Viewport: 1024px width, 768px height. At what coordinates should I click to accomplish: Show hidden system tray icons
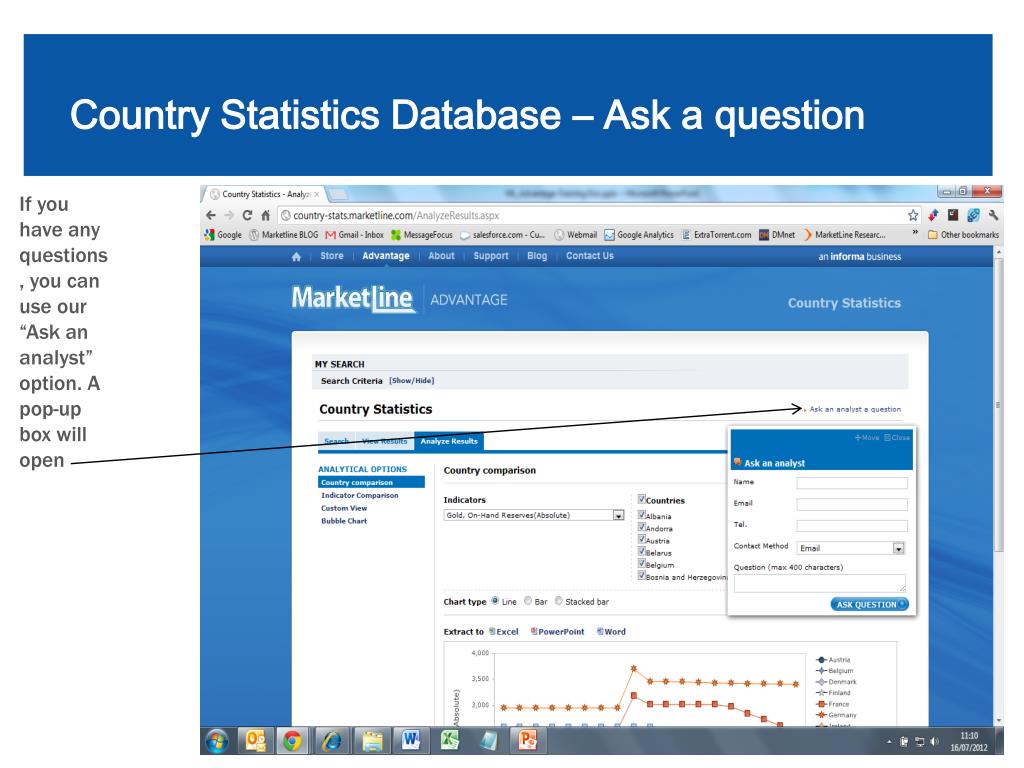pyautogui.click(x=889, y=742)
